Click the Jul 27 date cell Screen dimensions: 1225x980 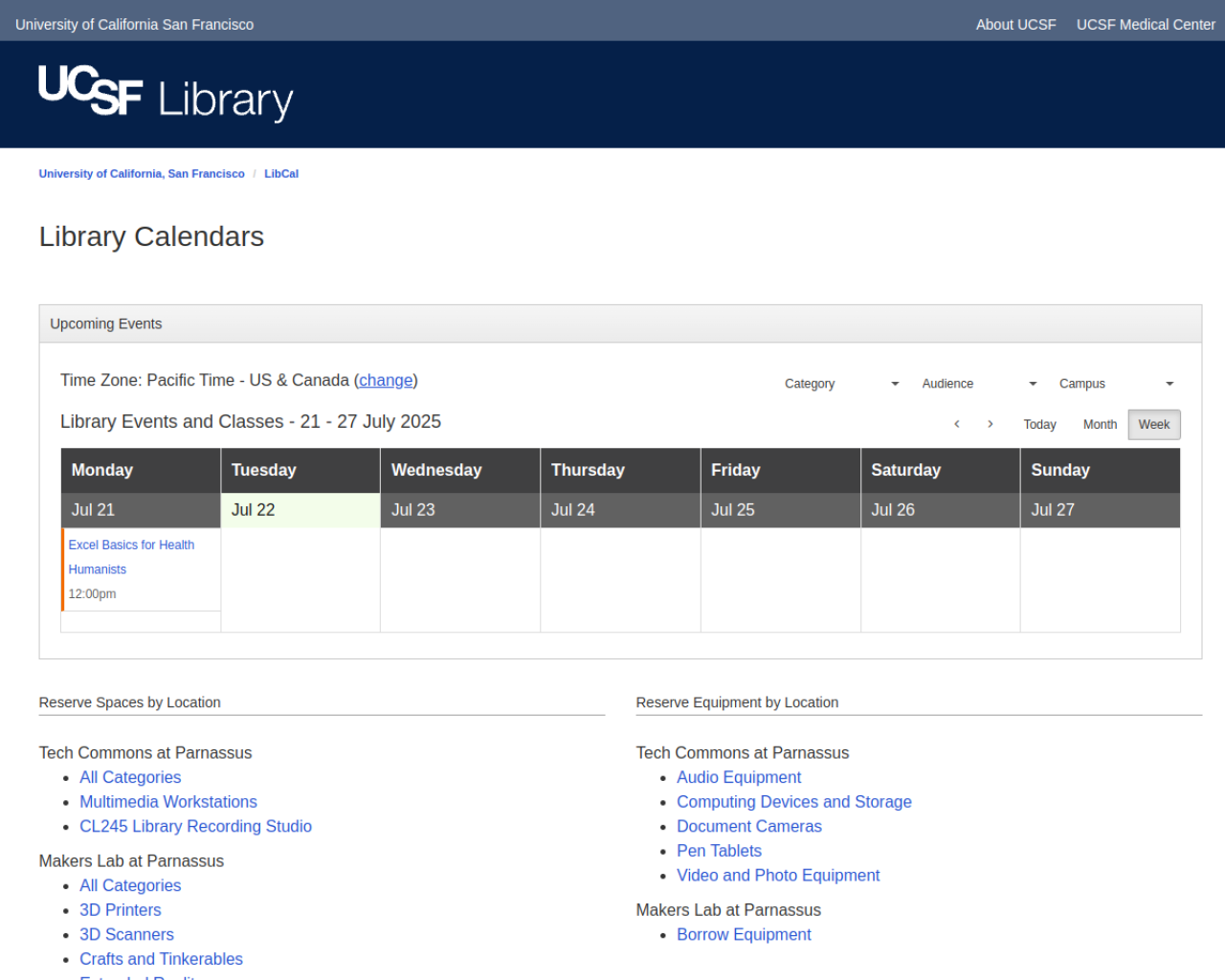coord(1101,510)
